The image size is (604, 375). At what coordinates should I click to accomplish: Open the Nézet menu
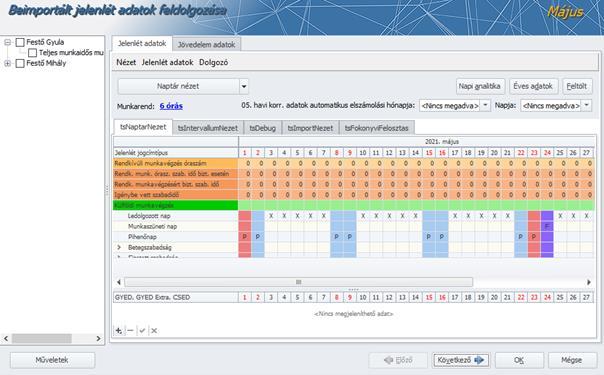click(x=126, y=62)
